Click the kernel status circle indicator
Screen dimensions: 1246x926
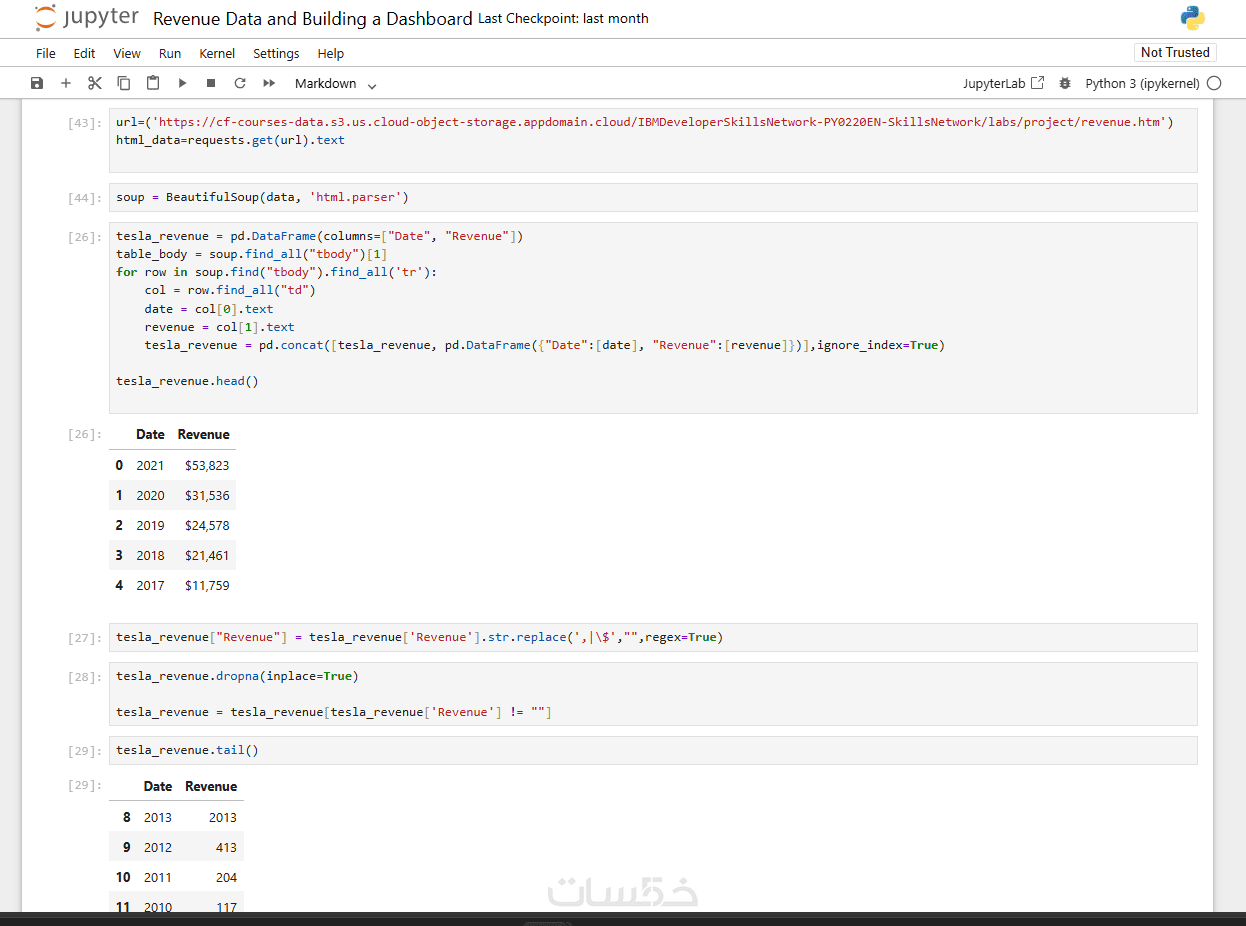tap(1214, 84)
